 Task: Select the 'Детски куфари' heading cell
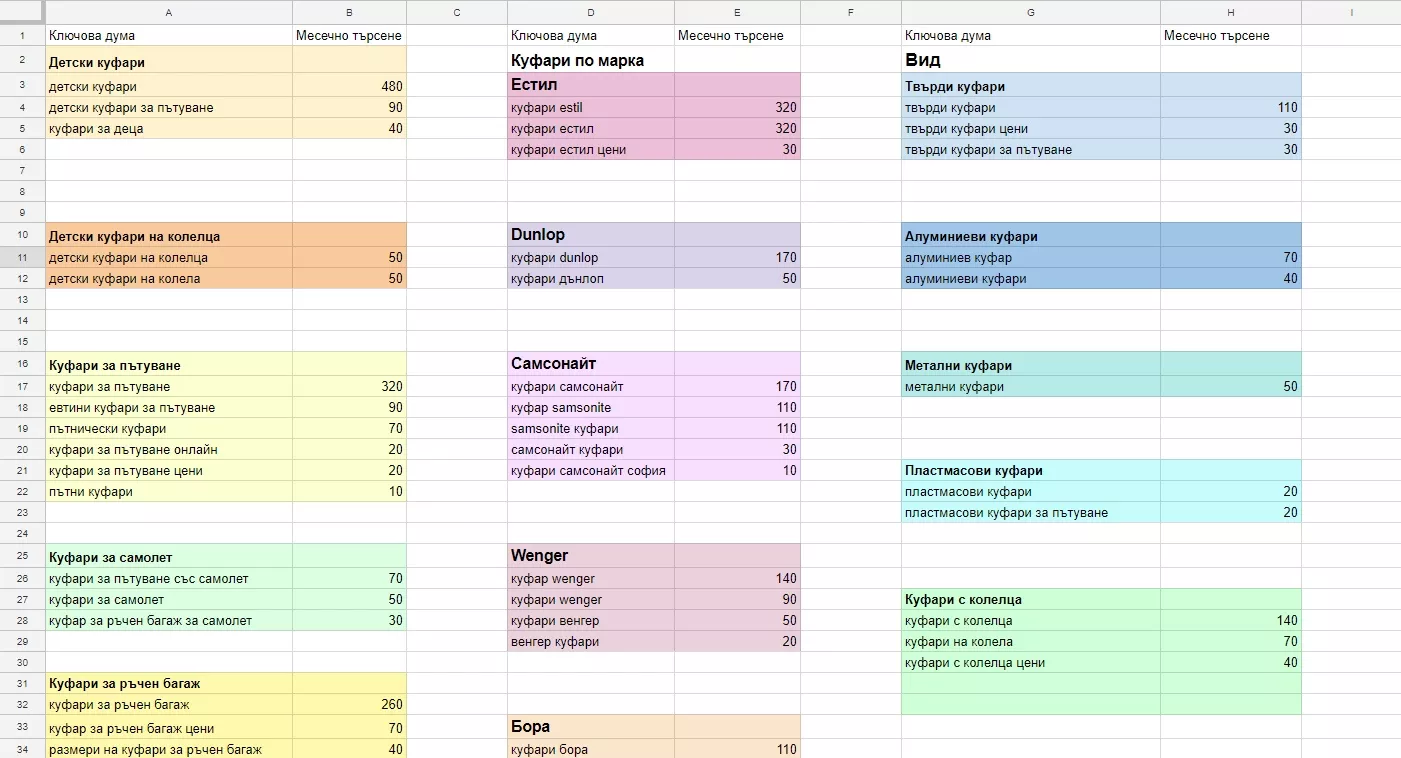tap(169, 60)
